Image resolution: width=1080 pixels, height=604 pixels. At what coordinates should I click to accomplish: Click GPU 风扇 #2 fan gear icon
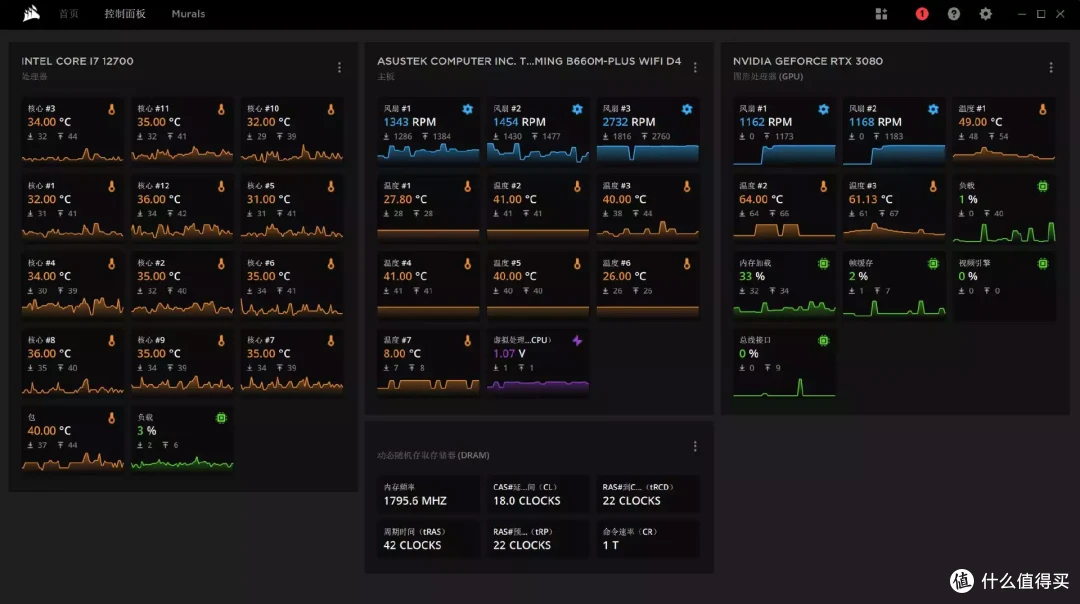coord(933,109)
